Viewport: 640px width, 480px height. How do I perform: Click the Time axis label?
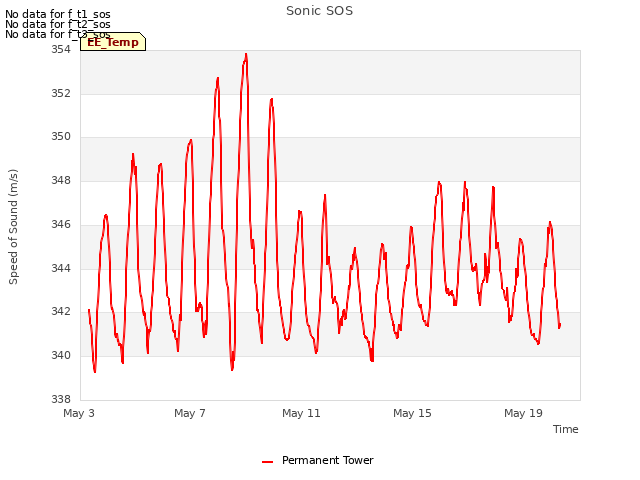tap(565, 429)
